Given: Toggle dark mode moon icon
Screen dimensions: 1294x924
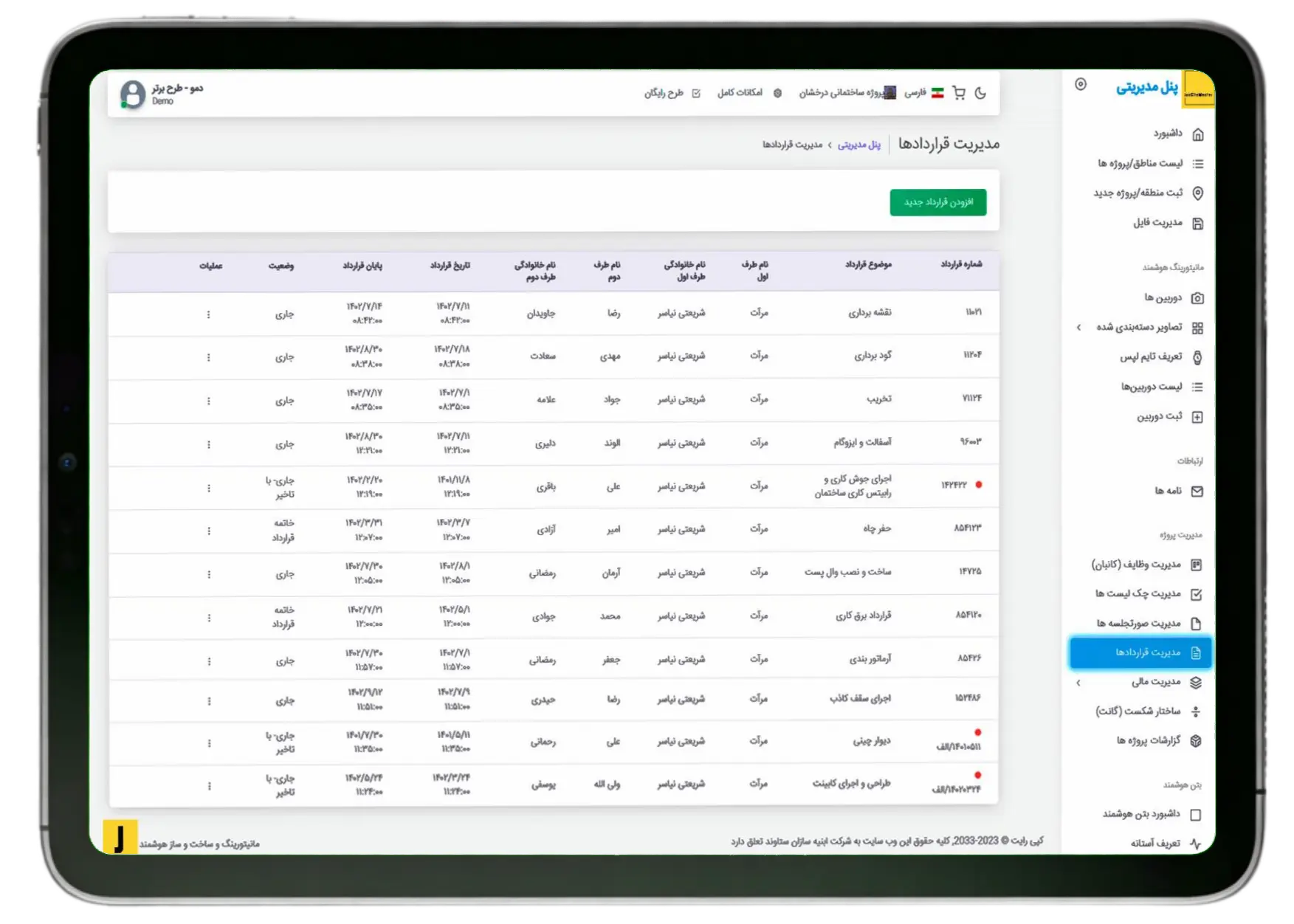Looking at the screenshot, I should click(980, 93).
